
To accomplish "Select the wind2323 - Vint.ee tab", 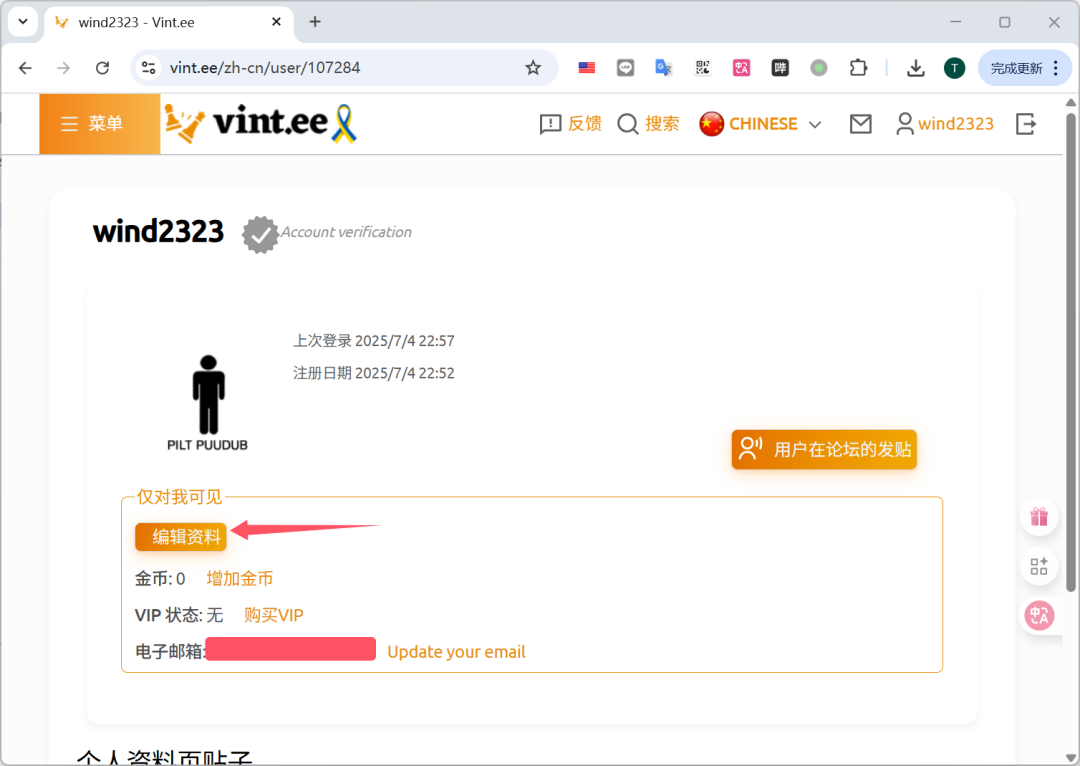I will (169, 22).
